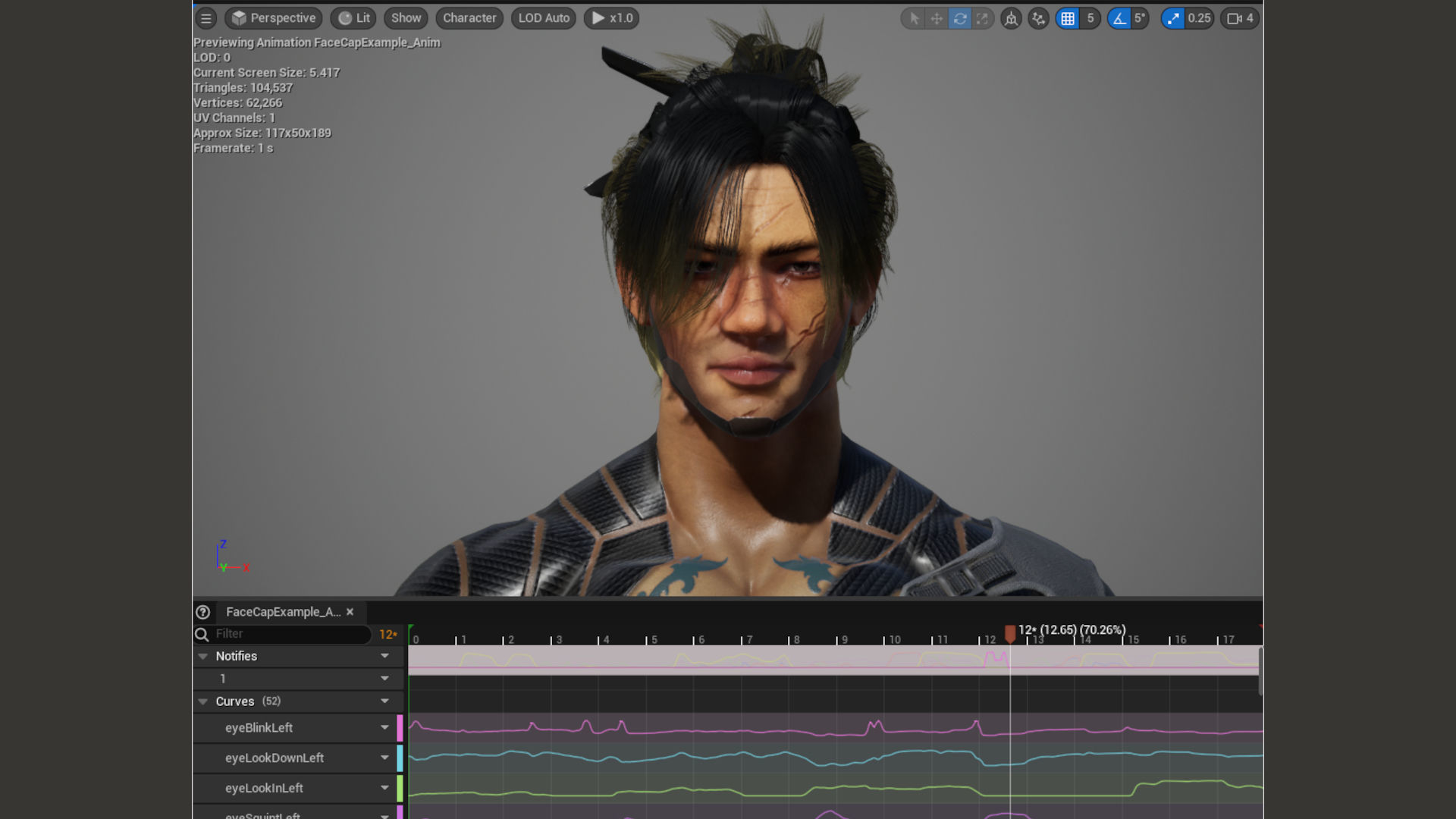Expand the eyeBlinkLeft curve options

coord(384,727)
